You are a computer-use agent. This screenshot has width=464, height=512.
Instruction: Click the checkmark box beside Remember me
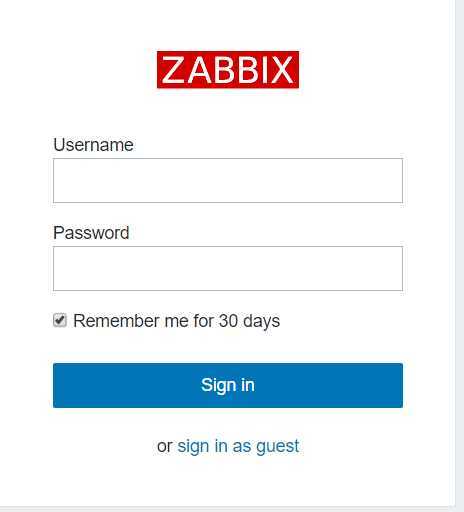(x=60, y=320)
